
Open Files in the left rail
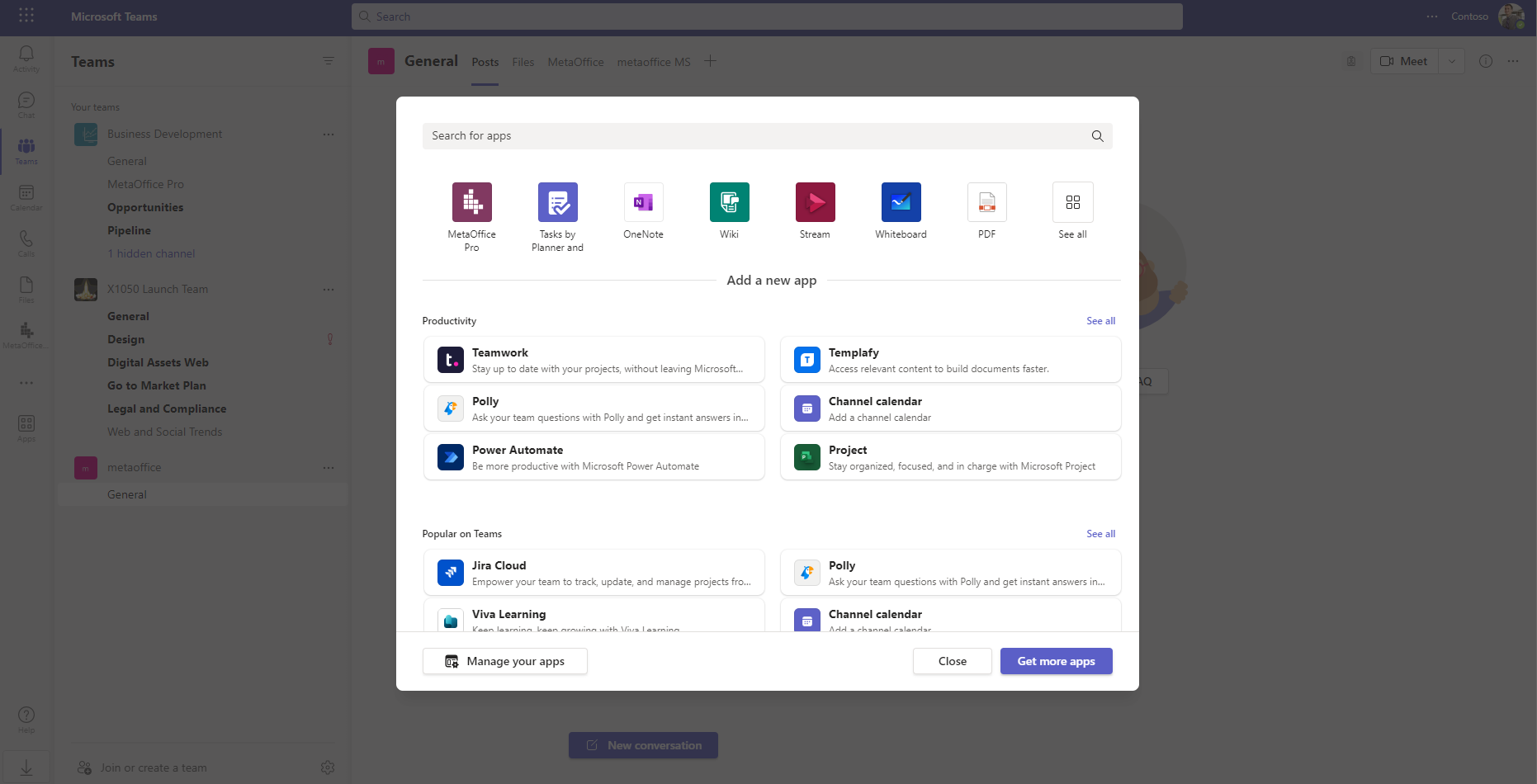26,290
